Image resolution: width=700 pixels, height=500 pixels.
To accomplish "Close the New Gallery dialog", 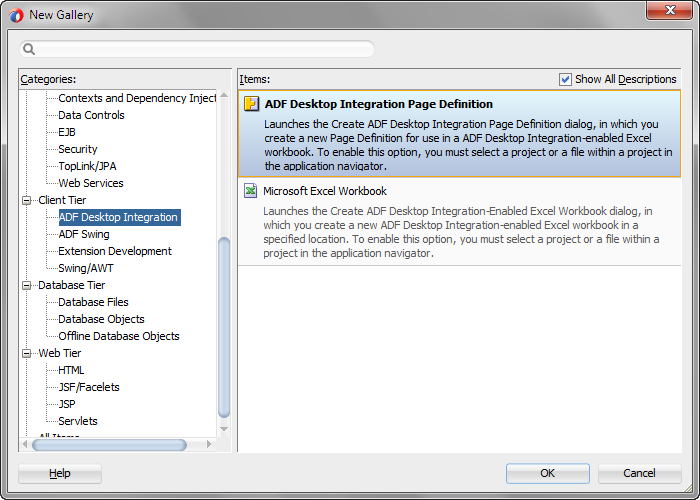I will pyautogui.click(x=669, y=10).
